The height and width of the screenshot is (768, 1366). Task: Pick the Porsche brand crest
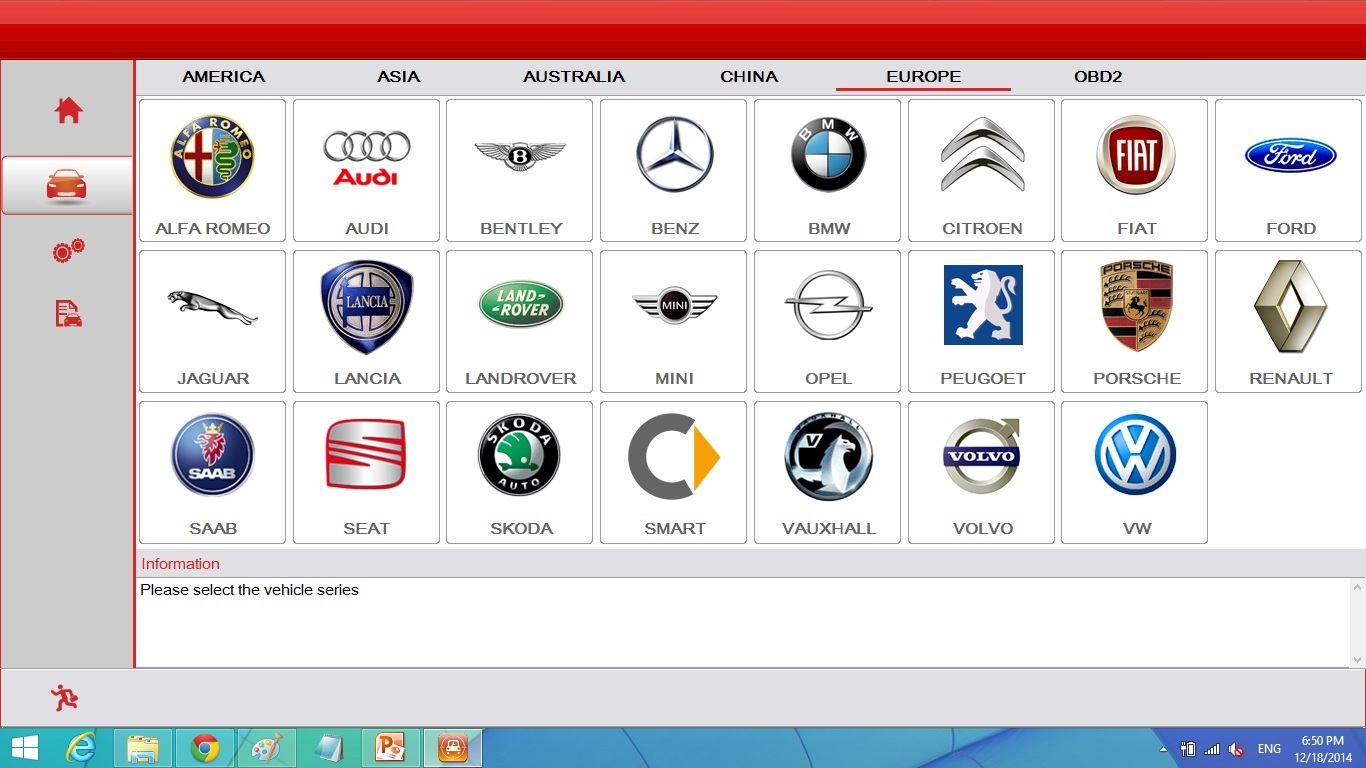[1137, 306]
